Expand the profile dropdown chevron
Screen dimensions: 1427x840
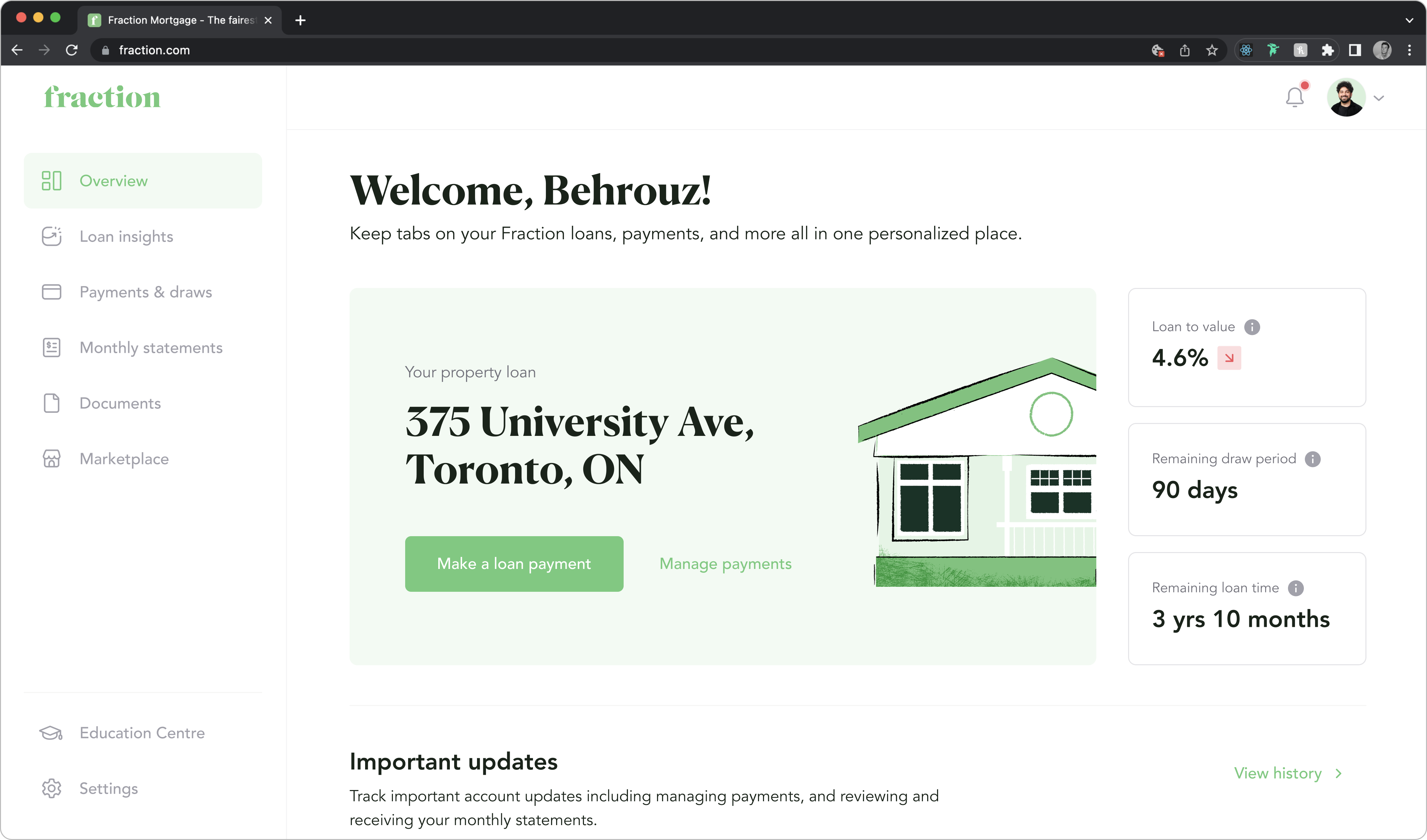[x=1379, y=99]
